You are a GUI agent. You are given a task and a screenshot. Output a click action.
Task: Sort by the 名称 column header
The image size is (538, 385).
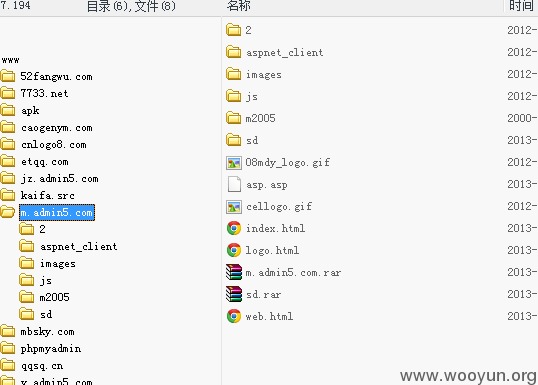pos(238,6)
